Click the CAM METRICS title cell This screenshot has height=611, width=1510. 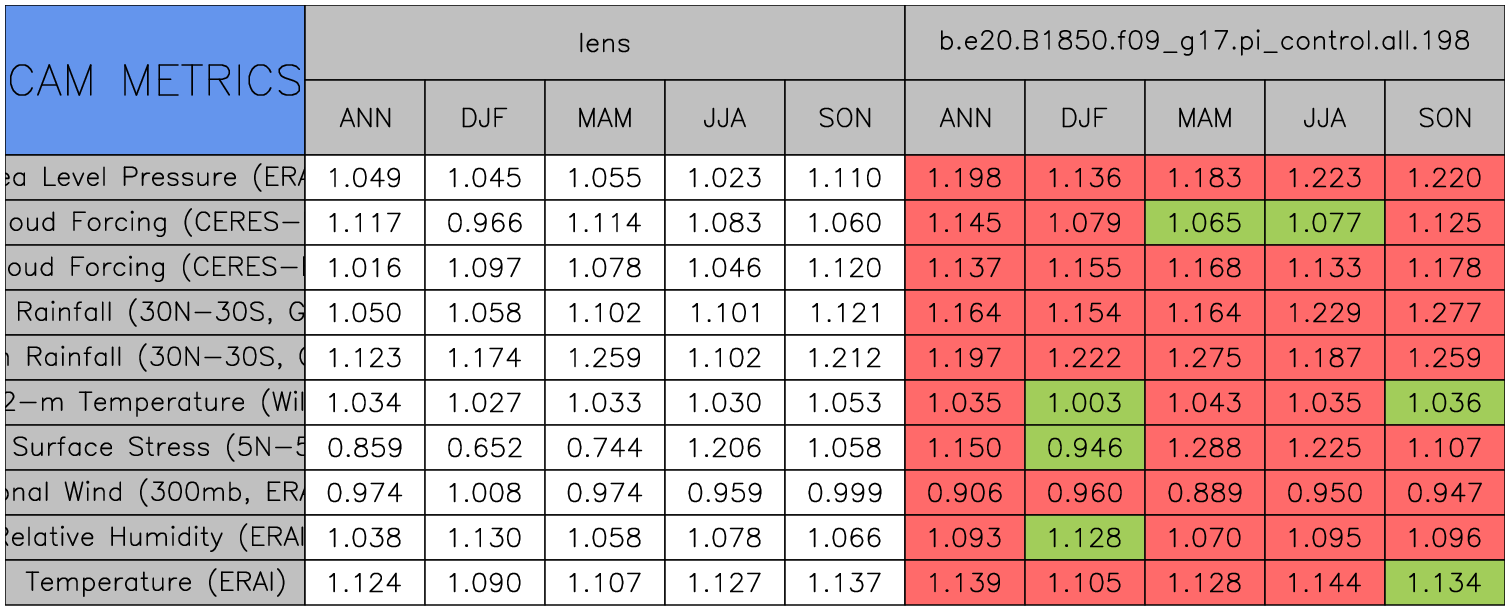[x=155, y=80]
